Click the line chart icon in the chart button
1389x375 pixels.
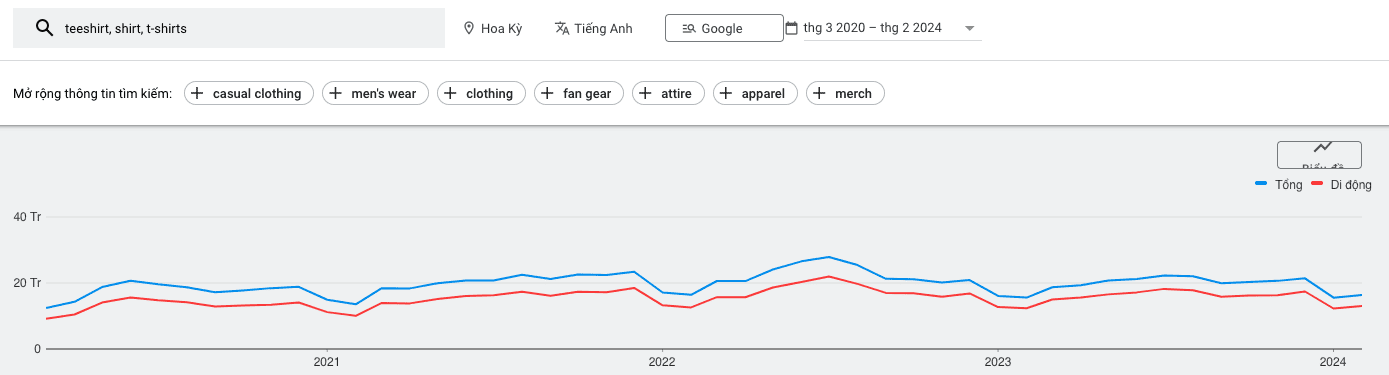(1323, 147)
